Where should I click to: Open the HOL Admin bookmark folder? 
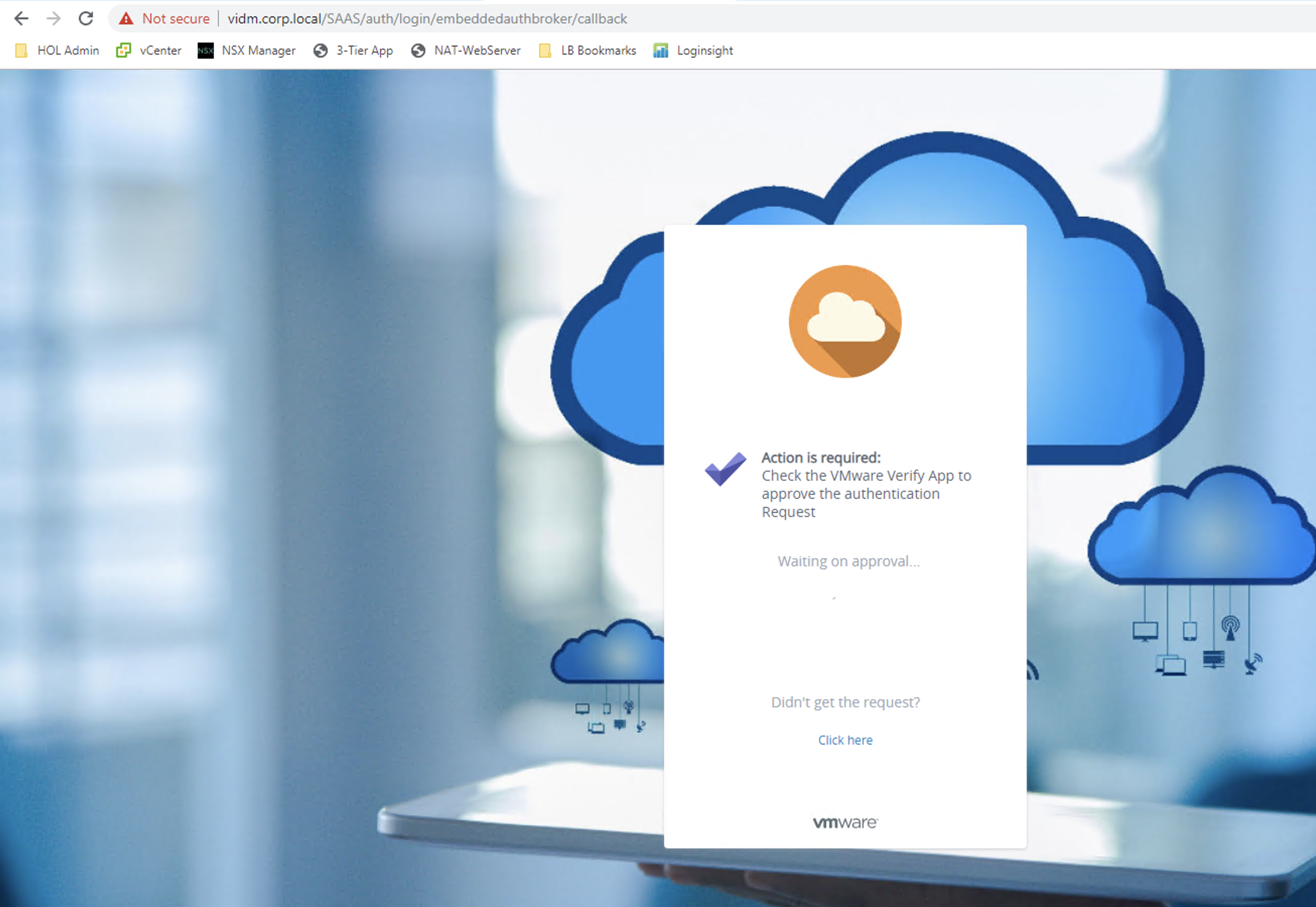[57, 50]
